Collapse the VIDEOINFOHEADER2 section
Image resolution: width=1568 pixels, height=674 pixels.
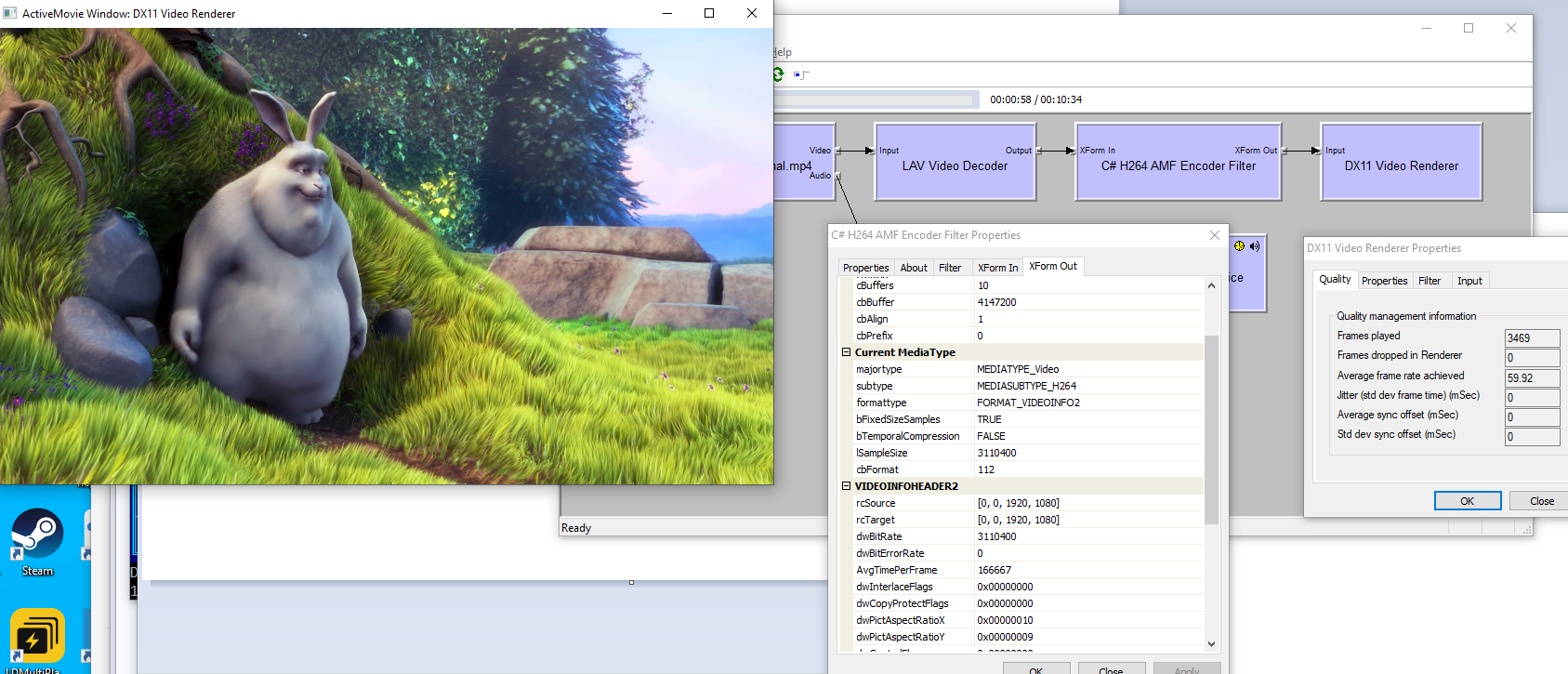[847, 486]
